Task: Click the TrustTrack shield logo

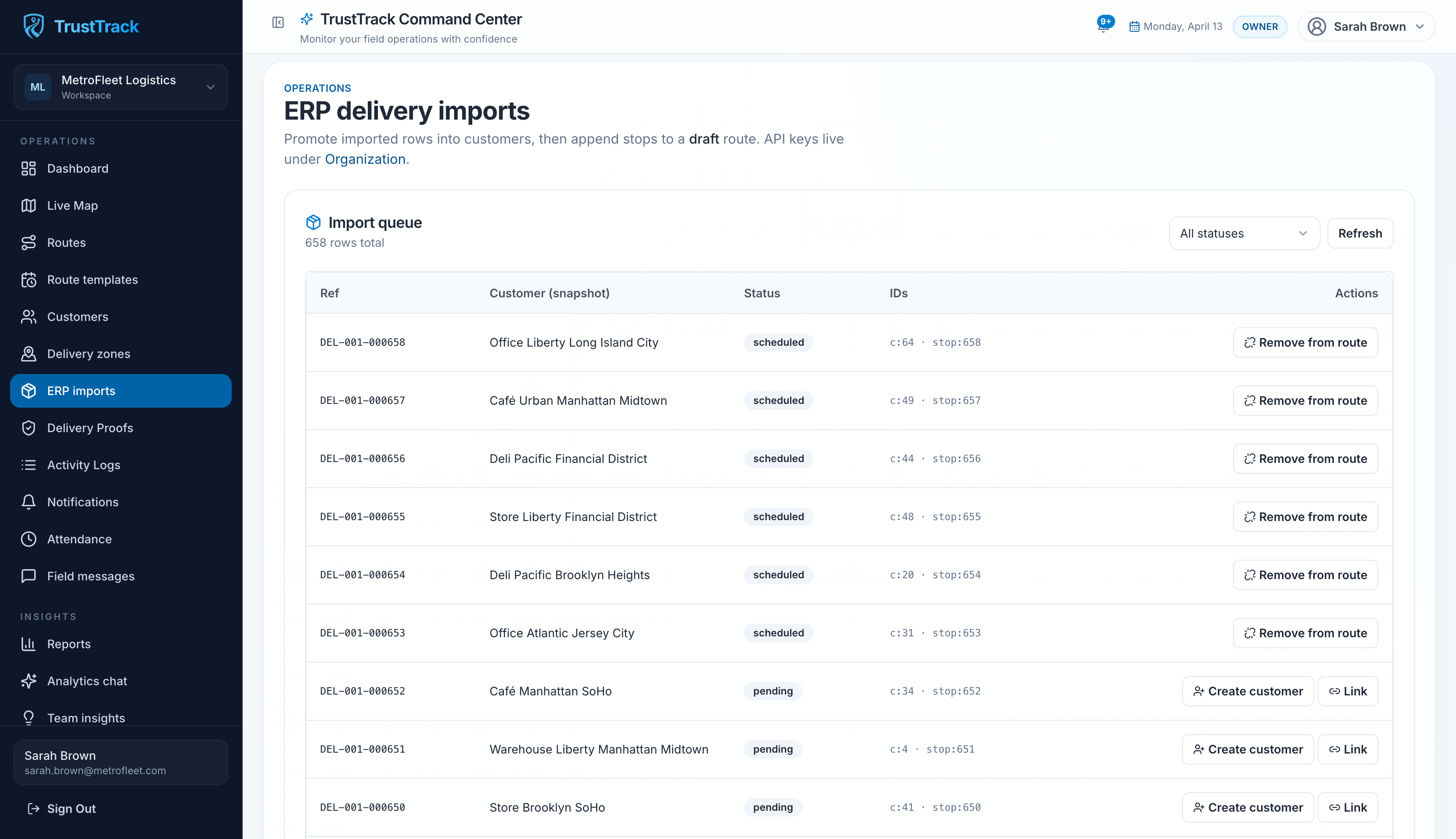Action: click(x=33, y=26)
